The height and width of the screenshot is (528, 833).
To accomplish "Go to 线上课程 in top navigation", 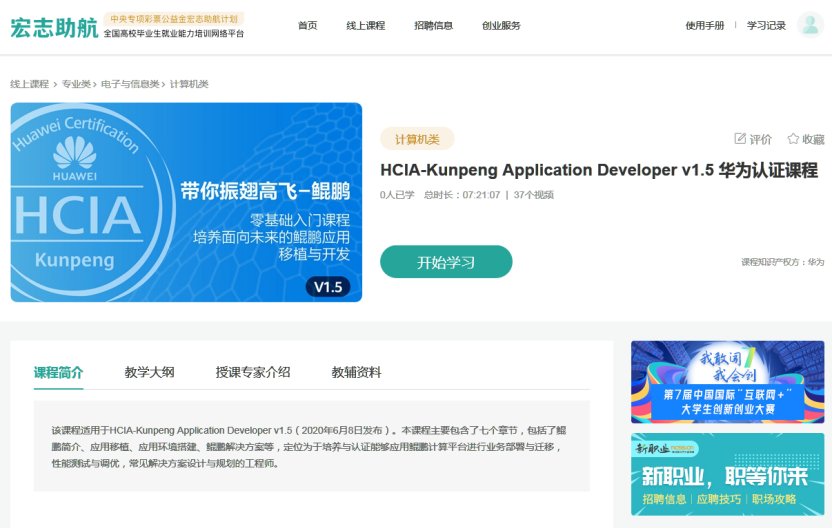I will tap(366, 25).
